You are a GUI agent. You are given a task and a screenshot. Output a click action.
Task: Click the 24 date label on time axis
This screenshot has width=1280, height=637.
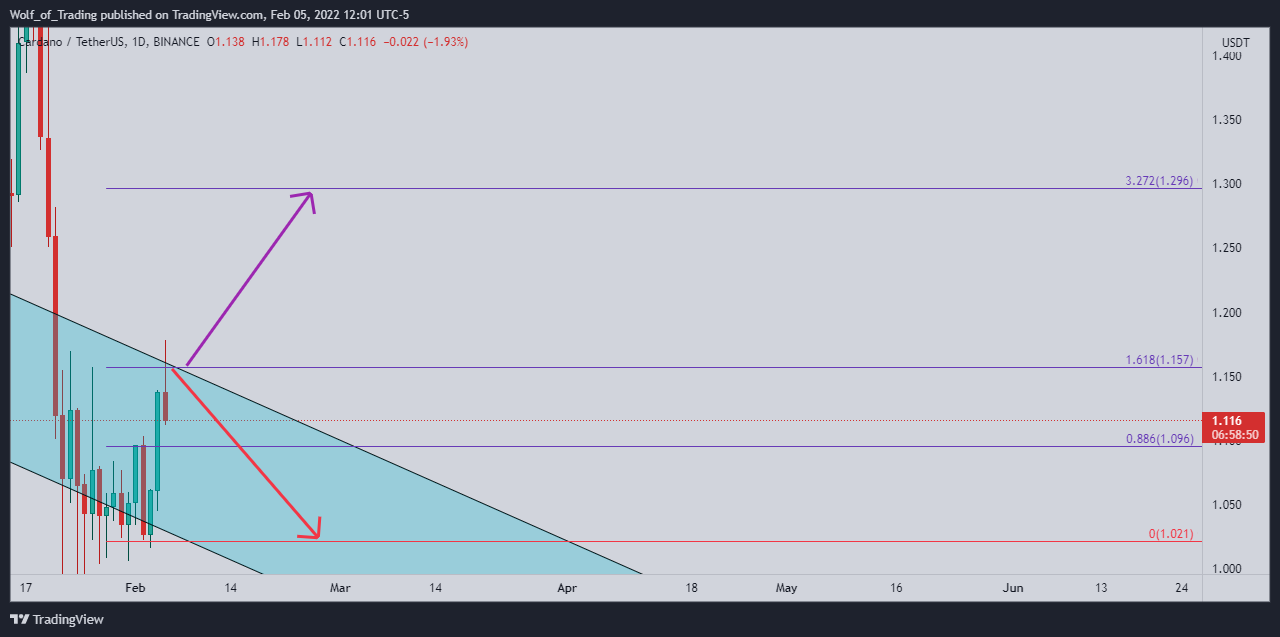(1182, 588)
